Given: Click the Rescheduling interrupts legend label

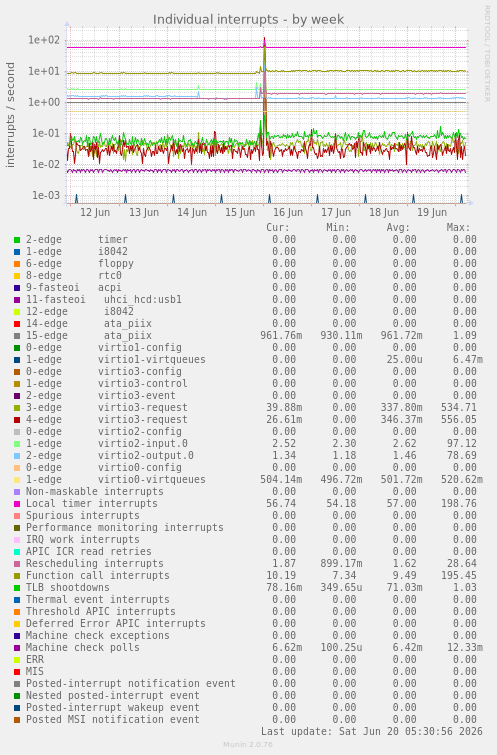Looking at the screenshot, I should [x=94, y=563].
